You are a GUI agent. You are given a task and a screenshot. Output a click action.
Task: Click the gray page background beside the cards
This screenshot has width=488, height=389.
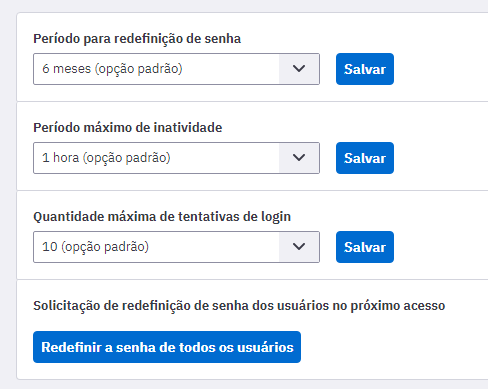coord(8,200)
